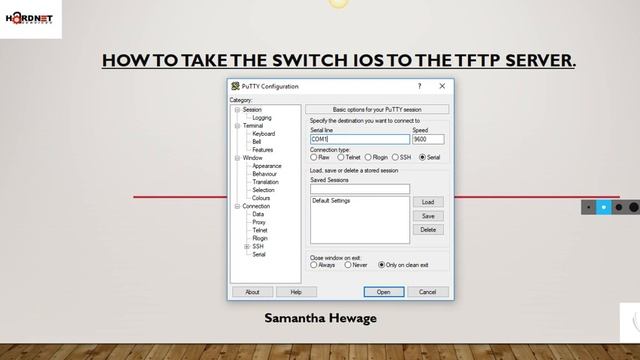Open the Terminal category

[x=253, y=126]
